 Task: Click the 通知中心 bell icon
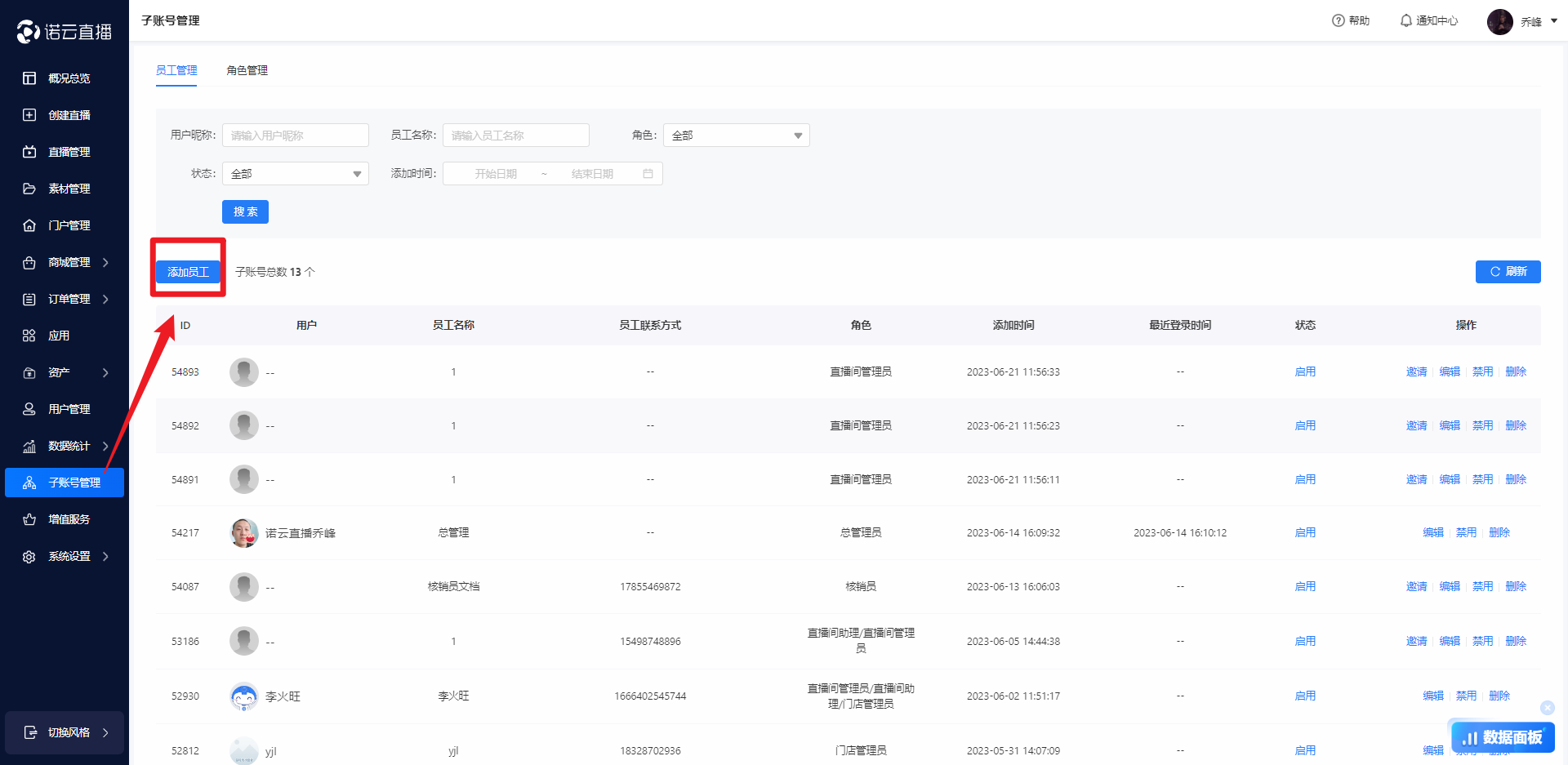(1405, 20)
